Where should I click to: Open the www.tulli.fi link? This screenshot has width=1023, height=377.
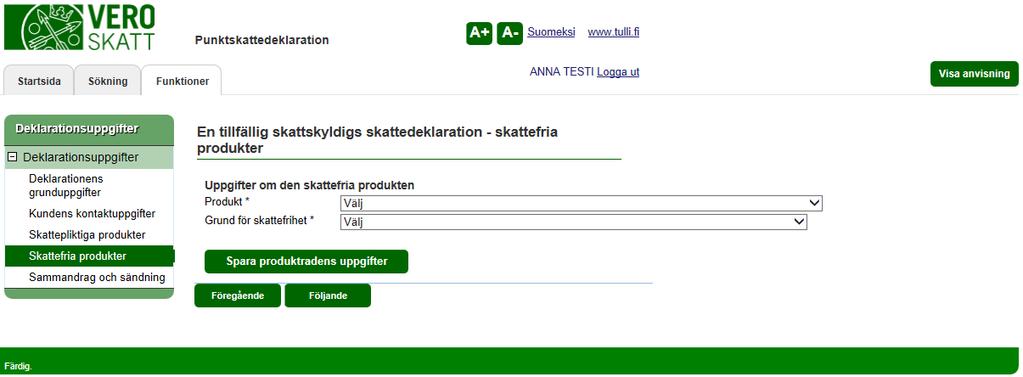click(613, 32)
